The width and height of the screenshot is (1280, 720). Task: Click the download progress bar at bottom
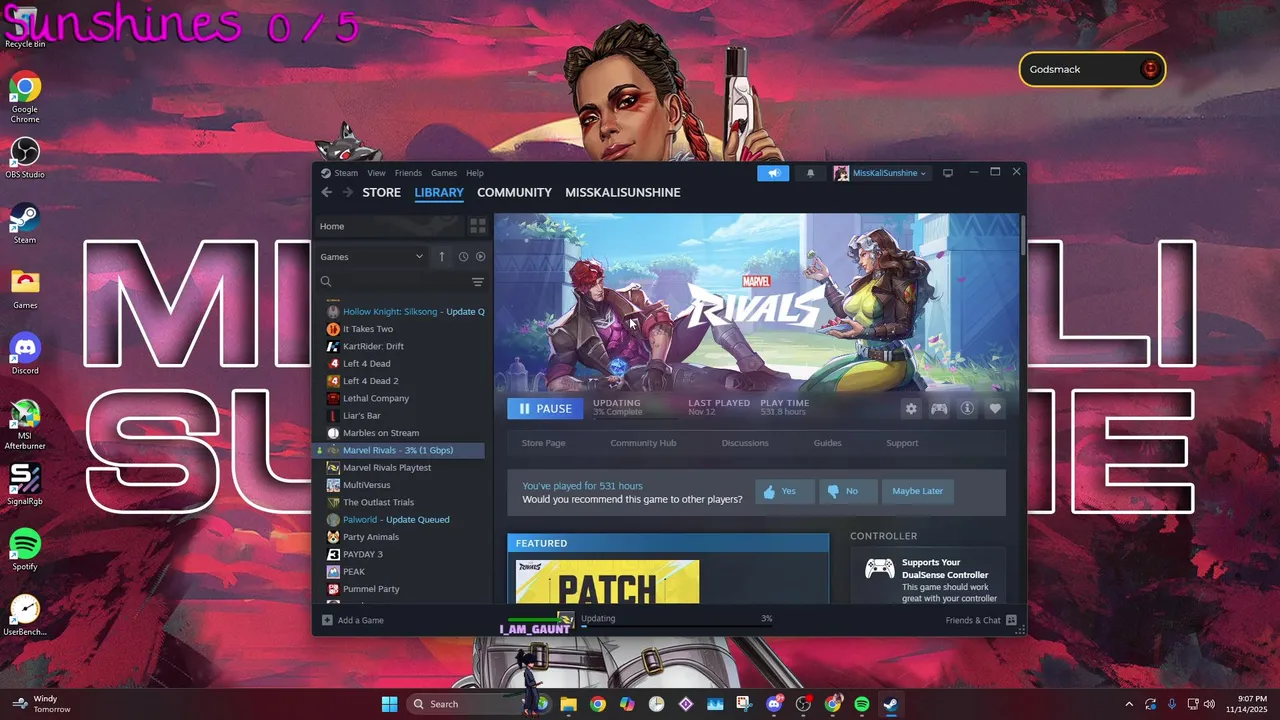coord(677,628)
